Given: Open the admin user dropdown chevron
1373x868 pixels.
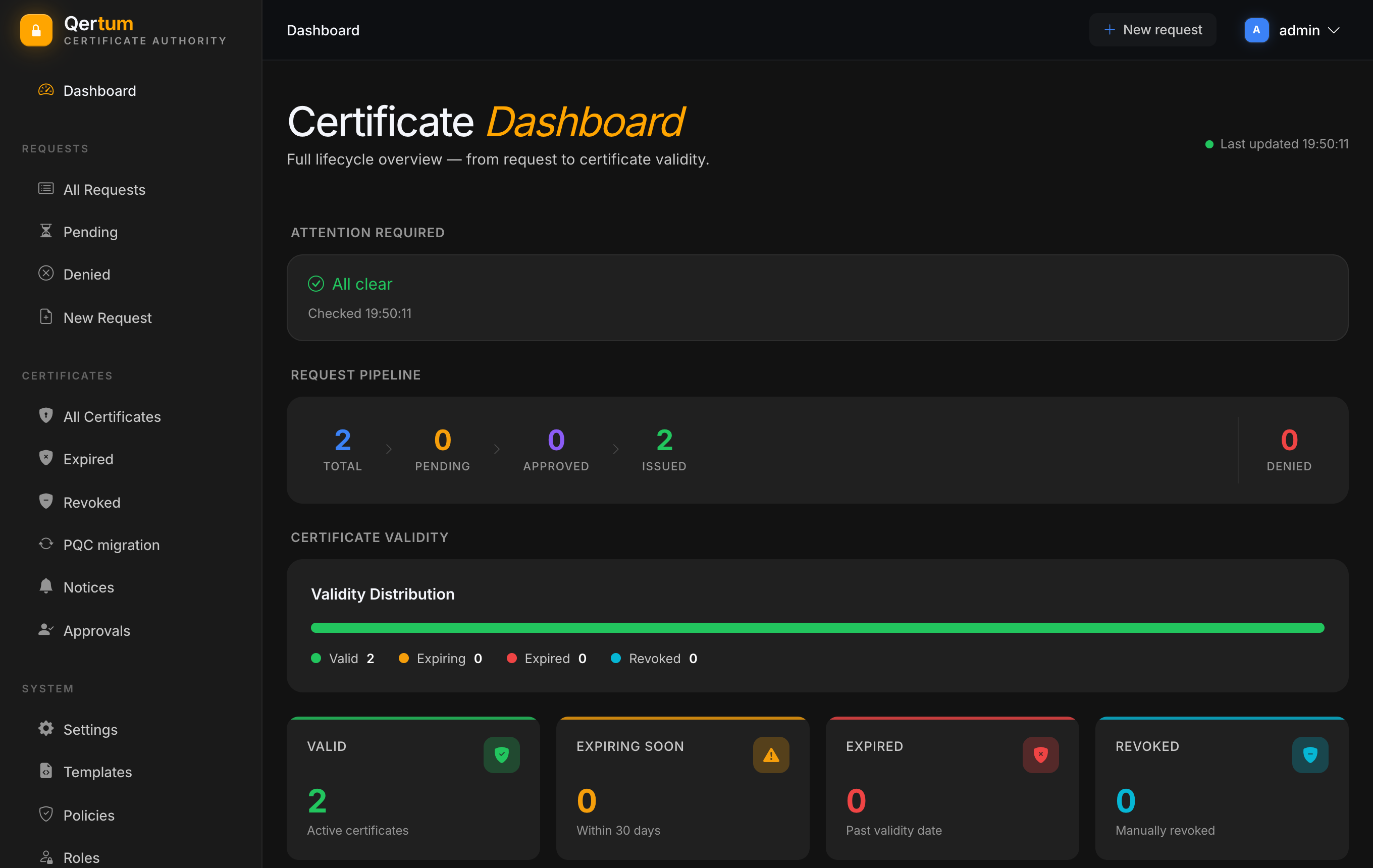Looking at the screenshot, I should coord(1334,30).
